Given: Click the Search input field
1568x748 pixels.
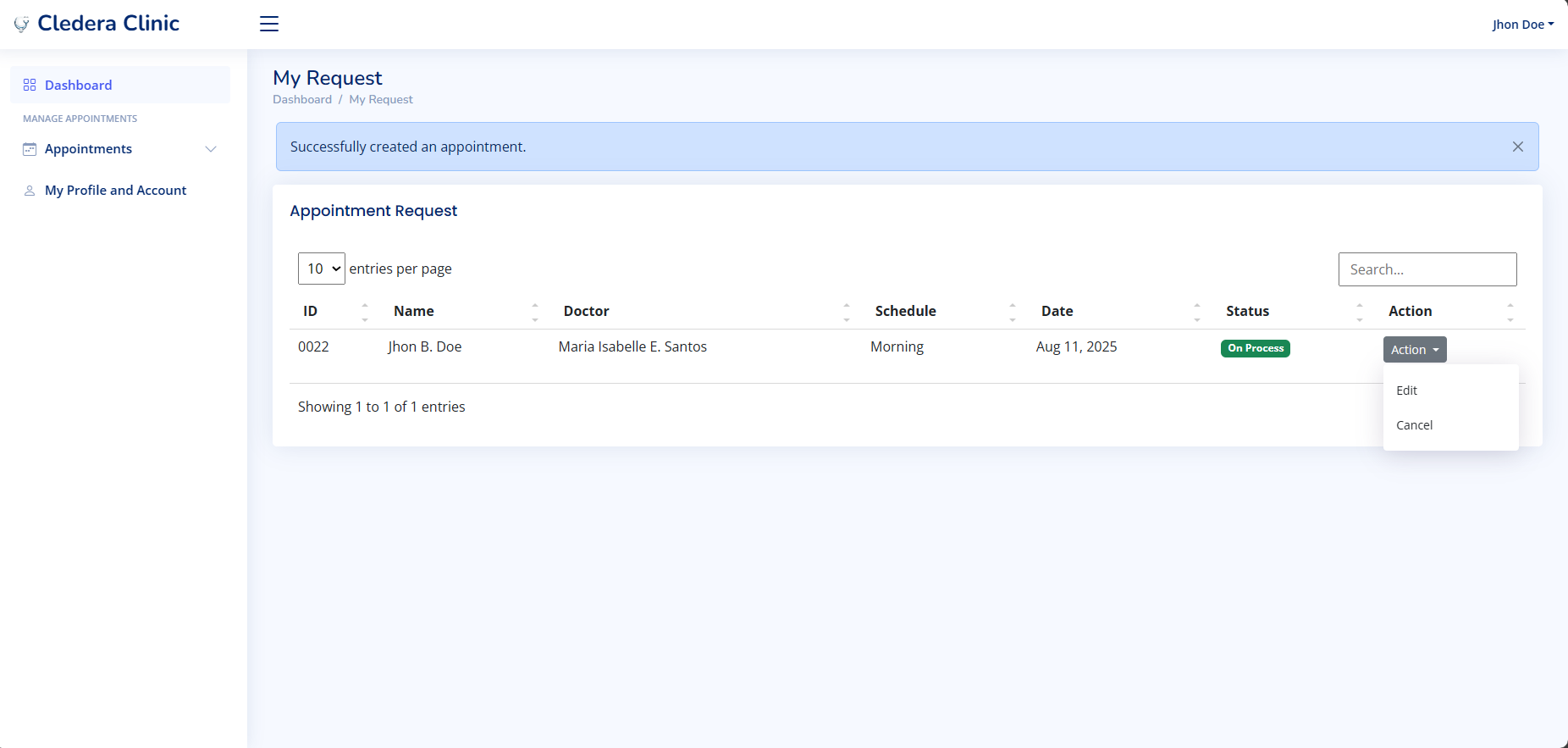Looking at the screenshot, I should 1427,269.
